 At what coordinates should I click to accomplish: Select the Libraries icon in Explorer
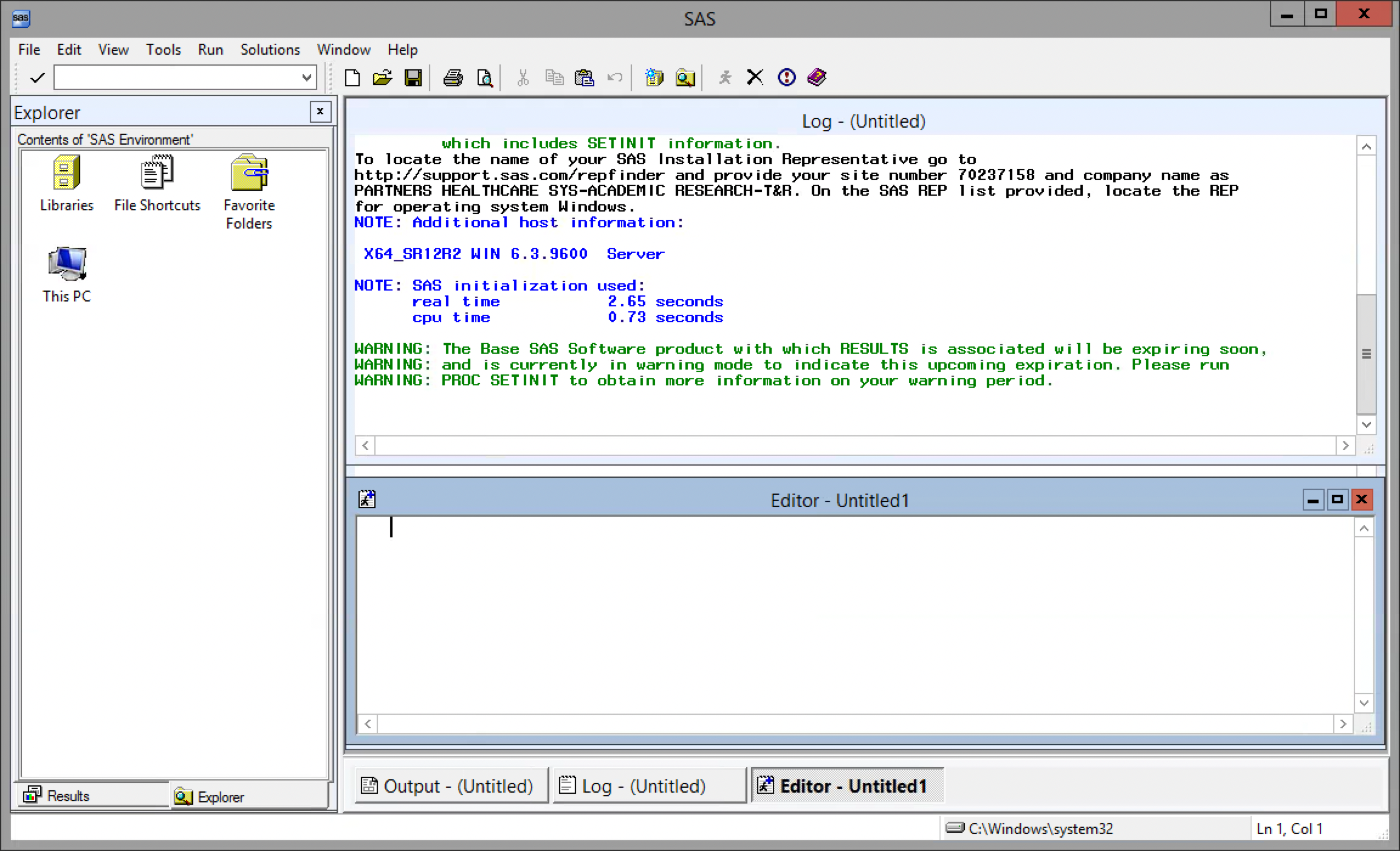pos(66,184)
